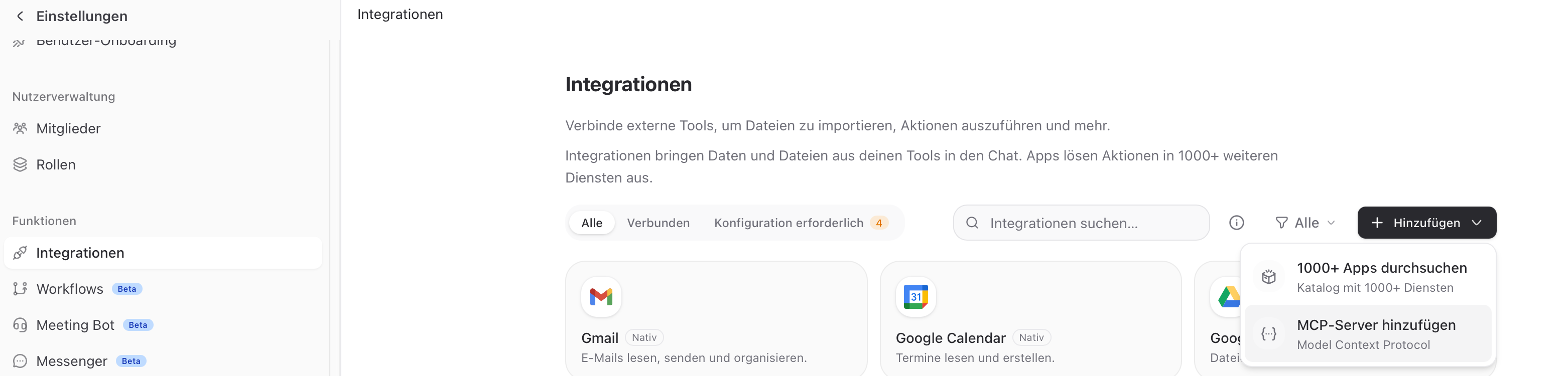Viewport: 1568px width, 376px height.
Task: Select the Alle tab
Action: pyautogui.click(x=592, y=223)
